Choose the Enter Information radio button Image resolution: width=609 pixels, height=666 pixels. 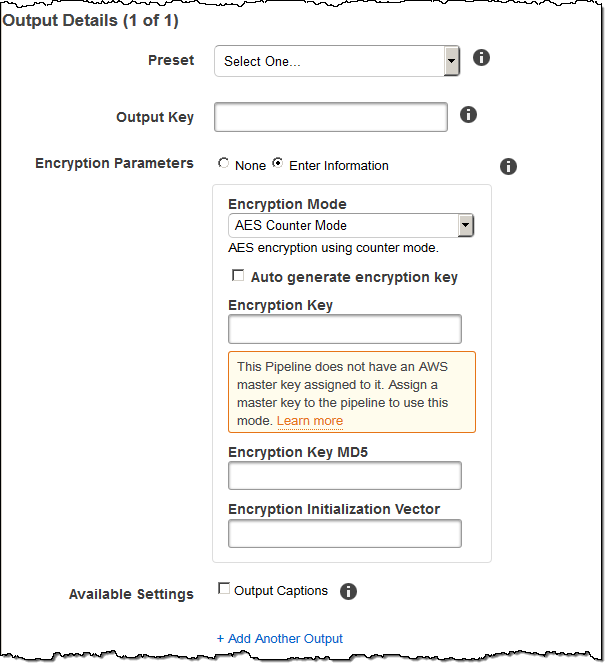[x=278, y=164]
